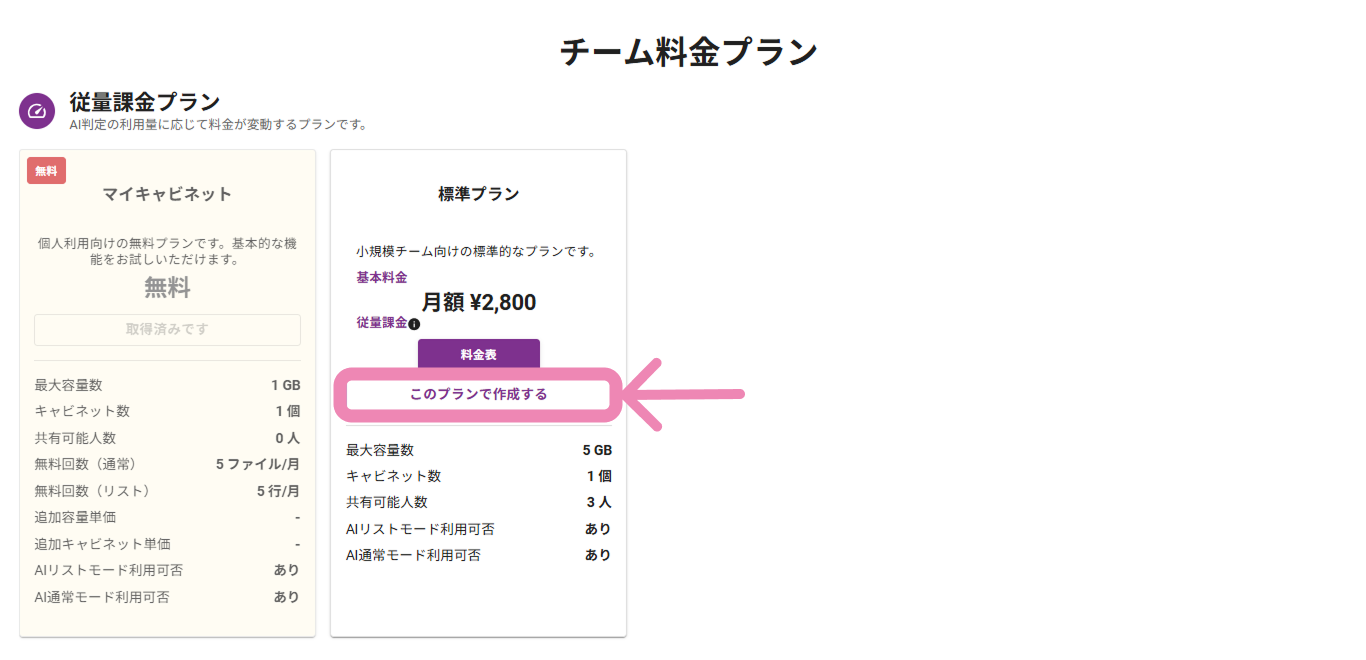Select the 標準プラン card title
This screenshot has width=1366, height=660.
[478, 194]
